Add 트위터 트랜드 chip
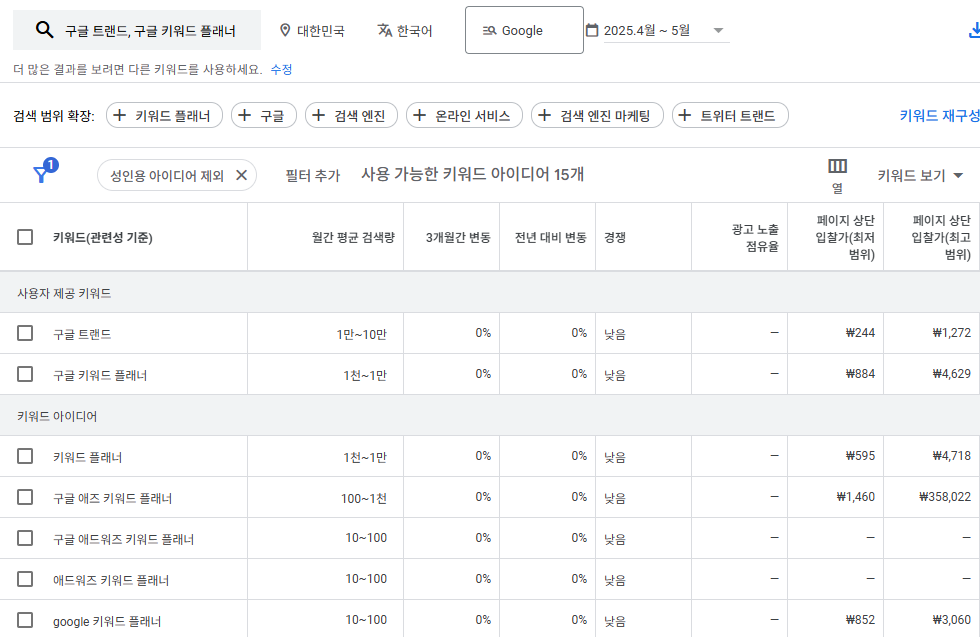 [x=730, y=115]
